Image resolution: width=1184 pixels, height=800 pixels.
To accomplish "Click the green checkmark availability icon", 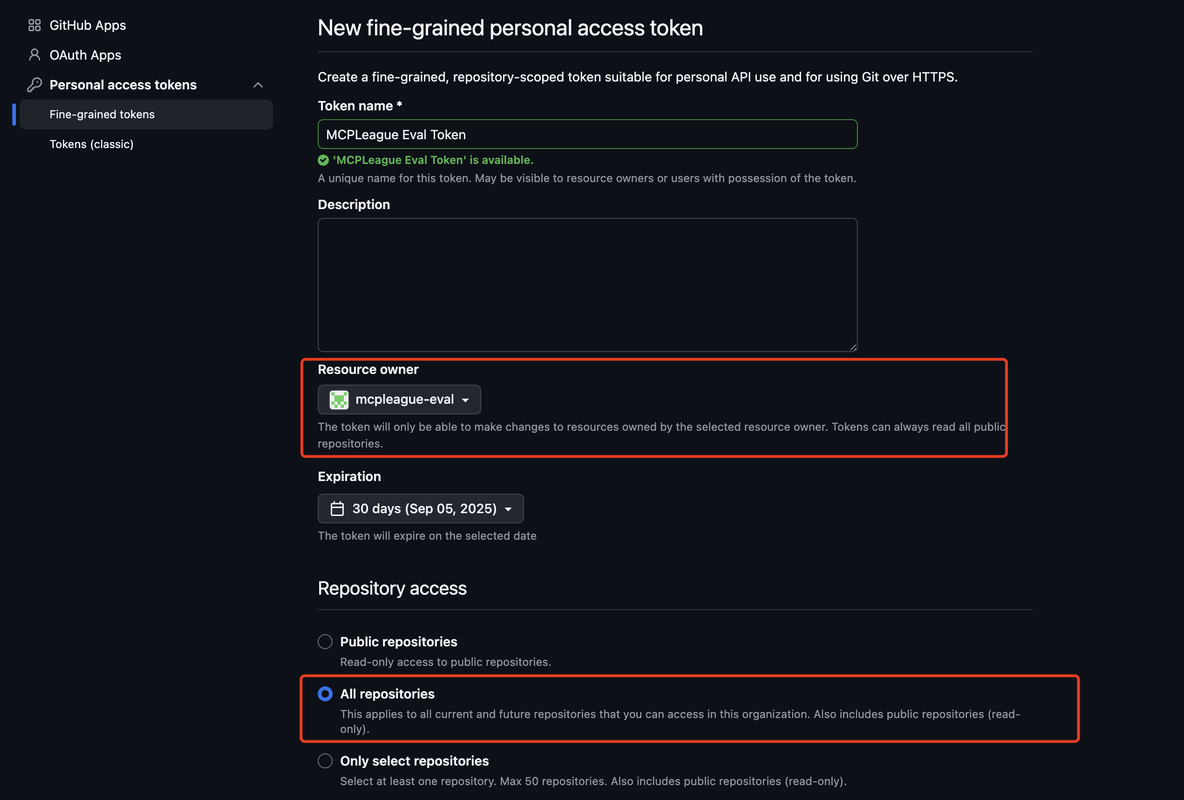I will click(322, 159).
